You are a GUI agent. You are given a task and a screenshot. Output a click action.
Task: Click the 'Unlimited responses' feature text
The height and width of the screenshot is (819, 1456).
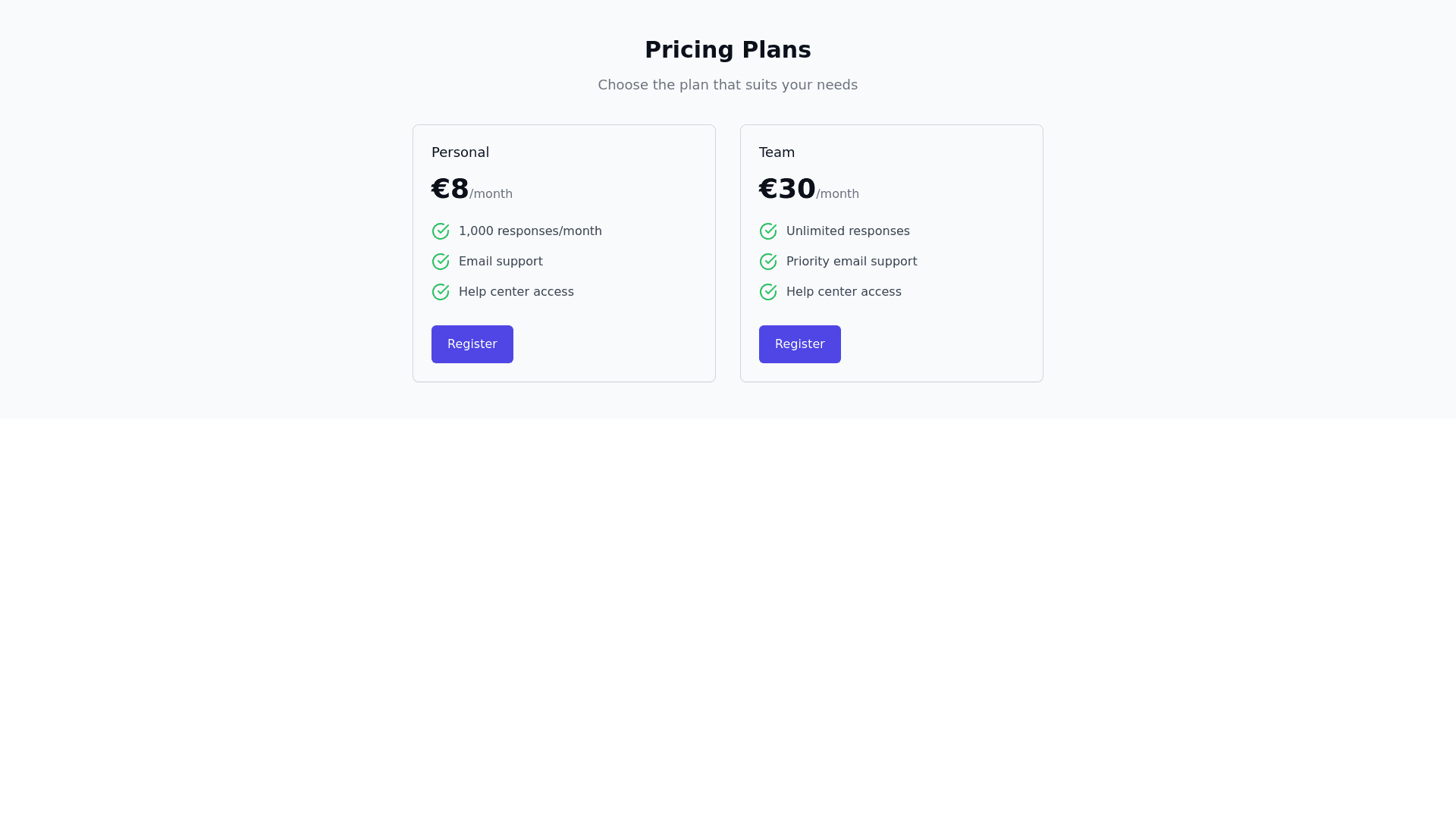(848, 231)
